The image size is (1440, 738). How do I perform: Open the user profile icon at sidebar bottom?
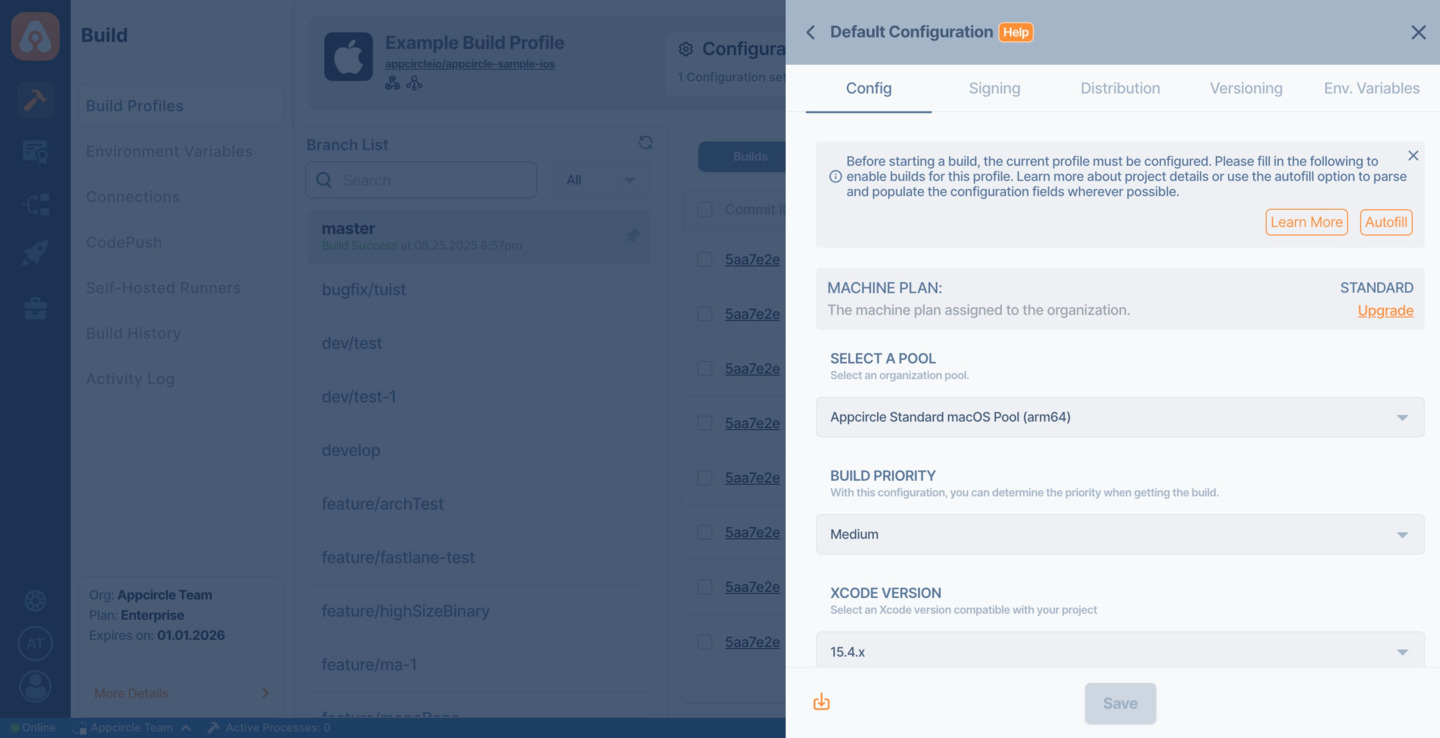click(35, 686)
